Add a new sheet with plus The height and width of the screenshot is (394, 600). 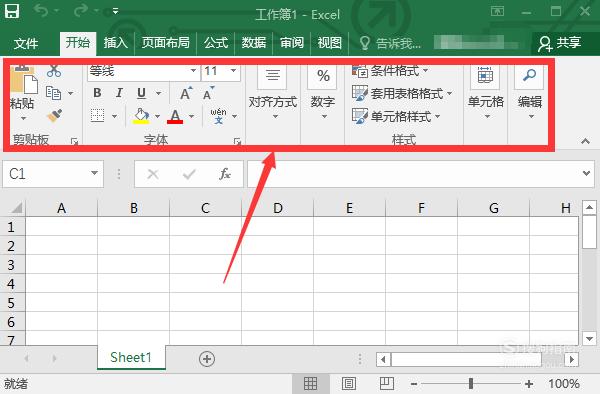(207, 359)
